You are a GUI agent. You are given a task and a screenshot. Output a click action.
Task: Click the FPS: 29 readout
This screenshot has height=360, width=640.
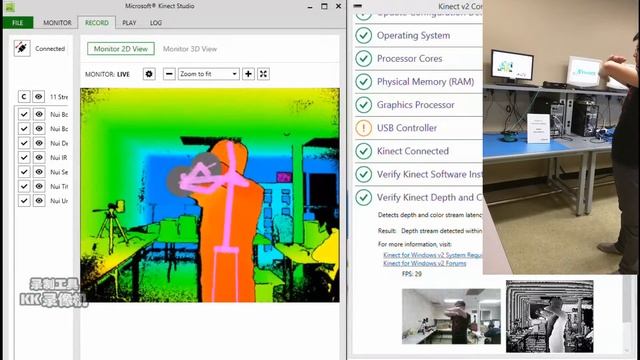pyautogui.click(x=412, y=274)
